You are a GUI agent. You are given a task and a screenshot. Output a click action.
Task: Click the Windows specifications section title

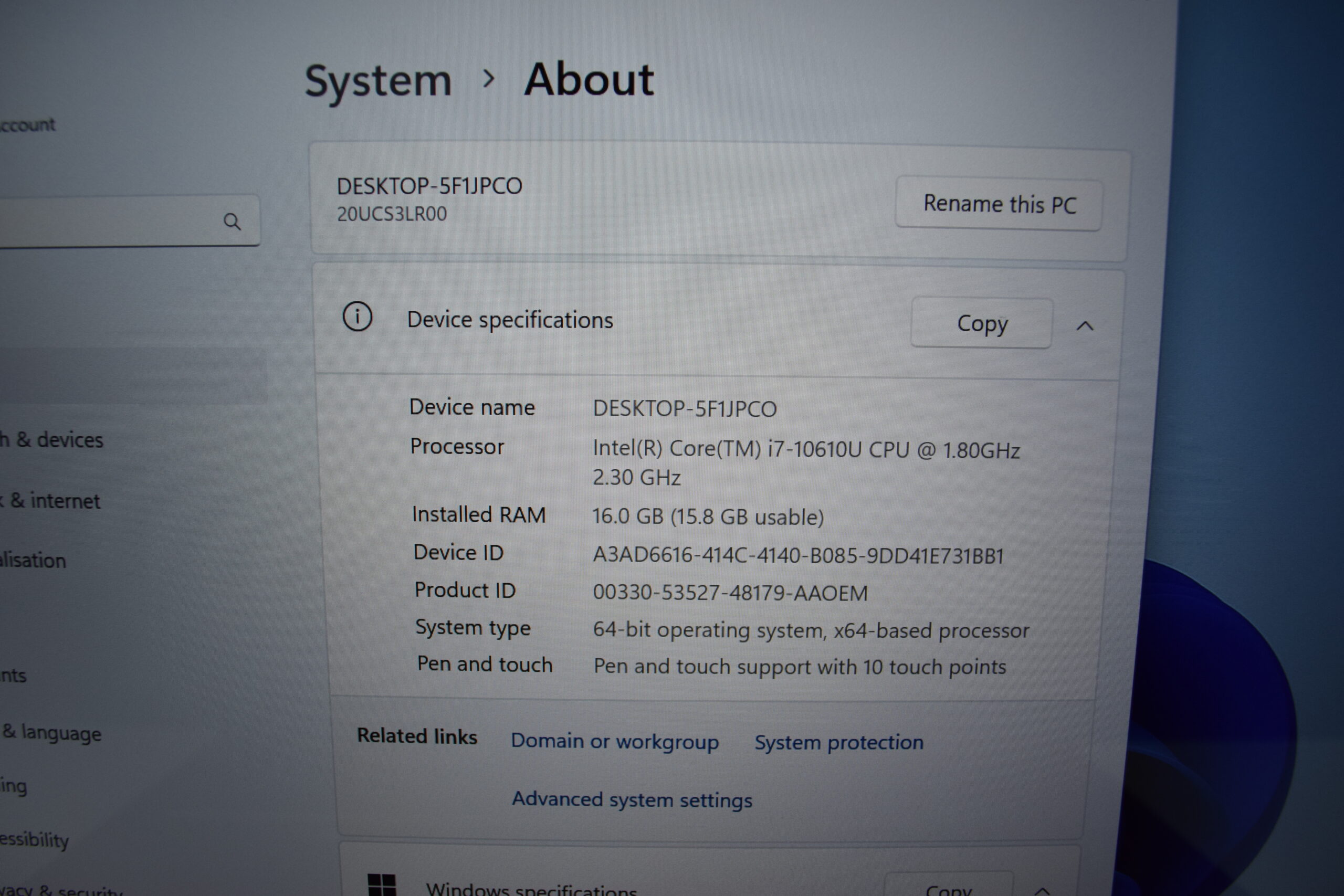coord(531,889)
